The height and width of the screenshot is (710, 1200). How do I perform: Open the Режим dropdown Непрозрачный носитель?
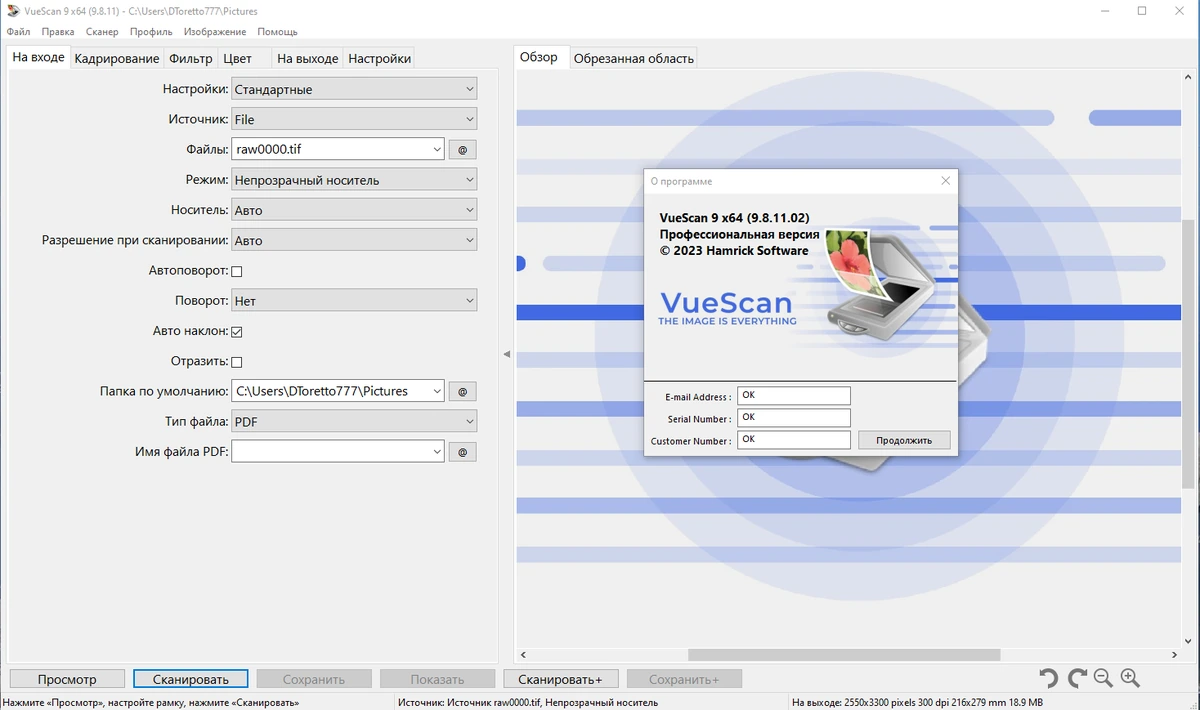pos(354,180)
